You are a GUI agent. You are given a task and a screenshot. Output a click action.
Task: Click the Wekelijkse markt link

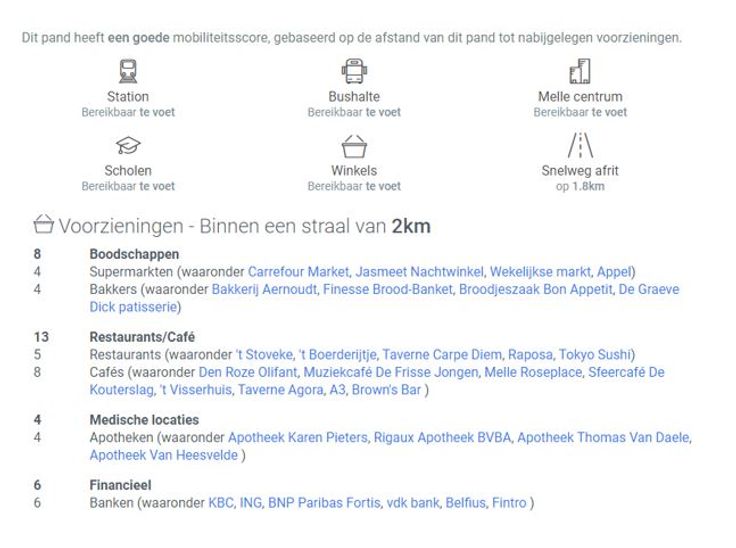tap(542, 272)
